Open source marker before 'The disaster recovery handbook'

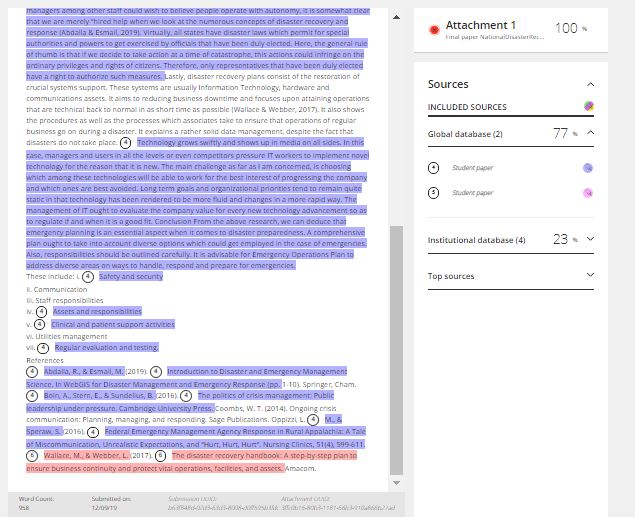point(160,456)
